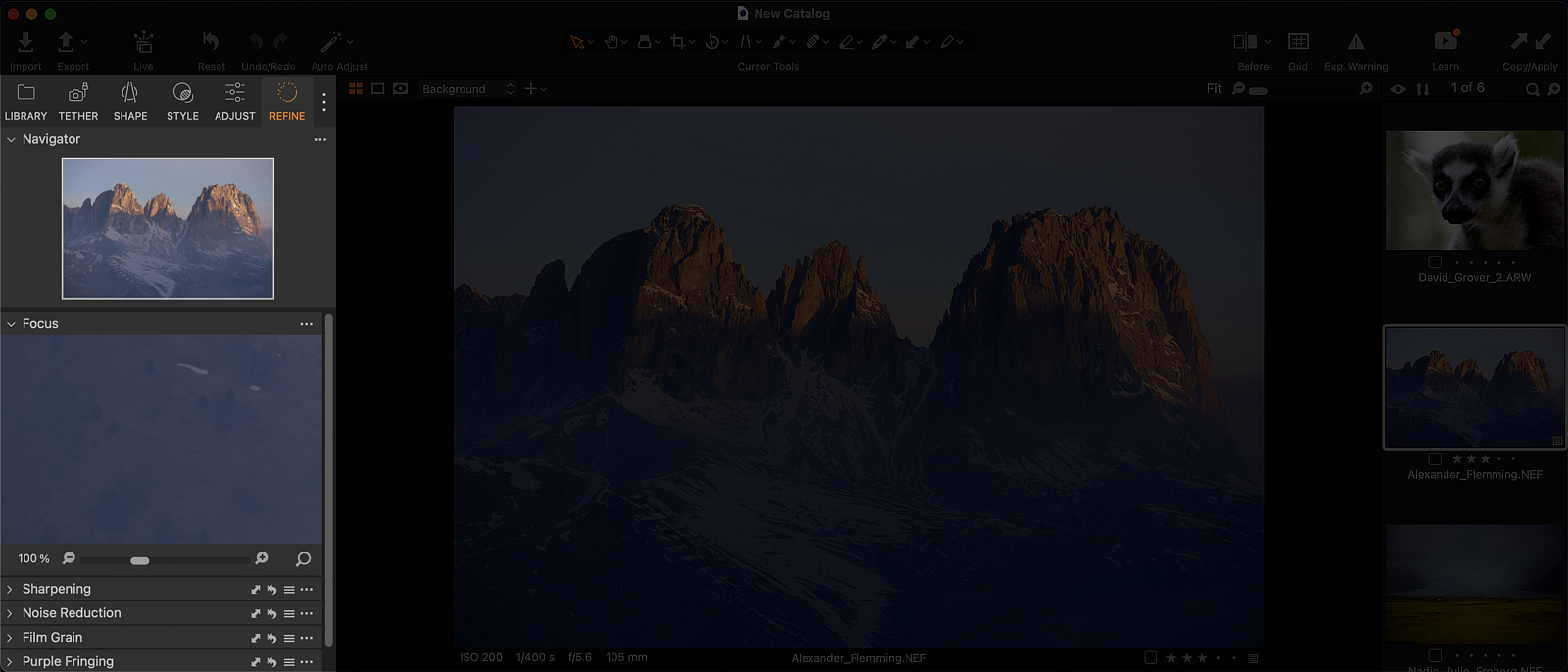Toggle the Grid overlay
1568x672 pixels.
[x=1298, y=41]
